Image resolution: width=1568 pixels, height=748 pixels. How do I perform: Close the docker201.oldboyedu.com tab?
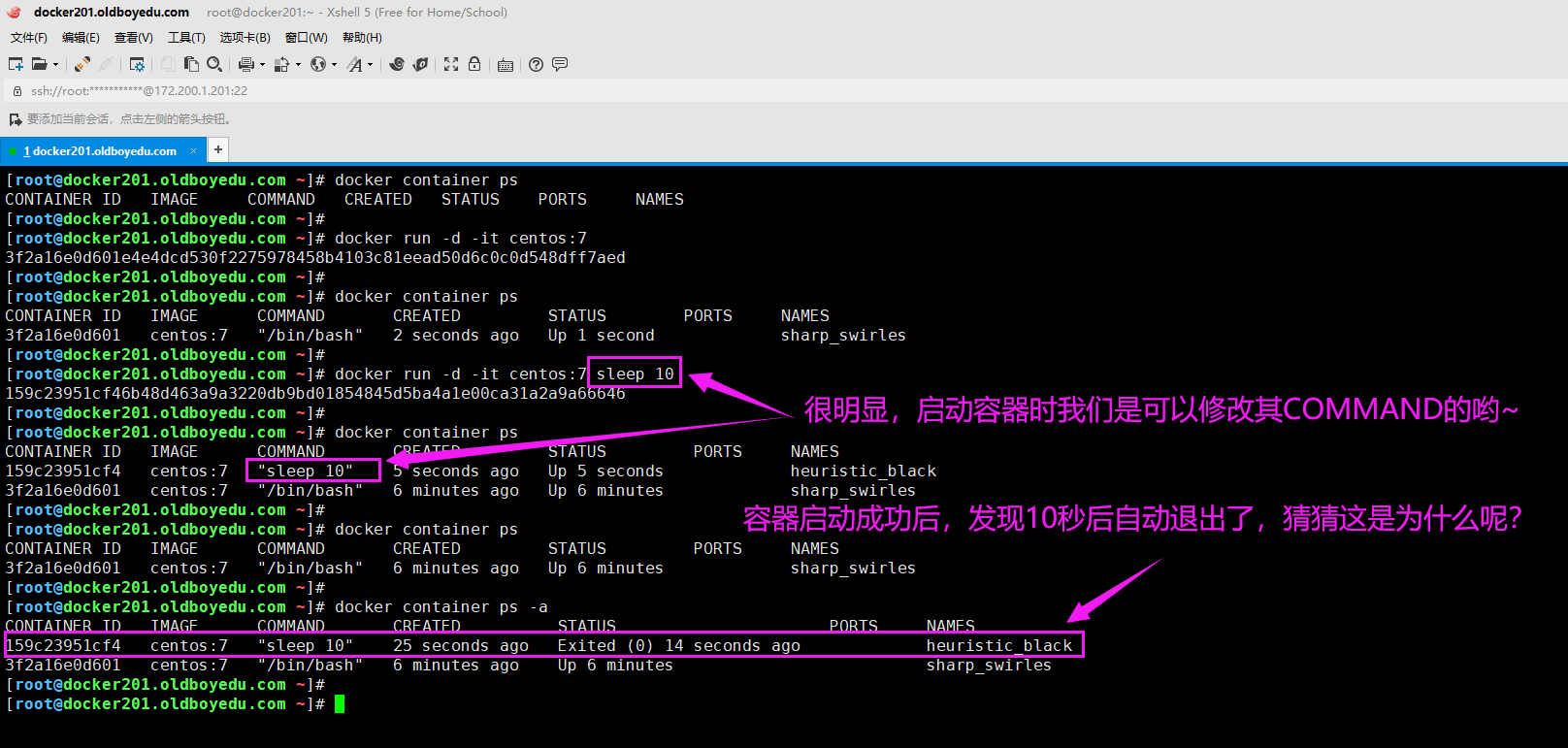(x=193, y=150)
